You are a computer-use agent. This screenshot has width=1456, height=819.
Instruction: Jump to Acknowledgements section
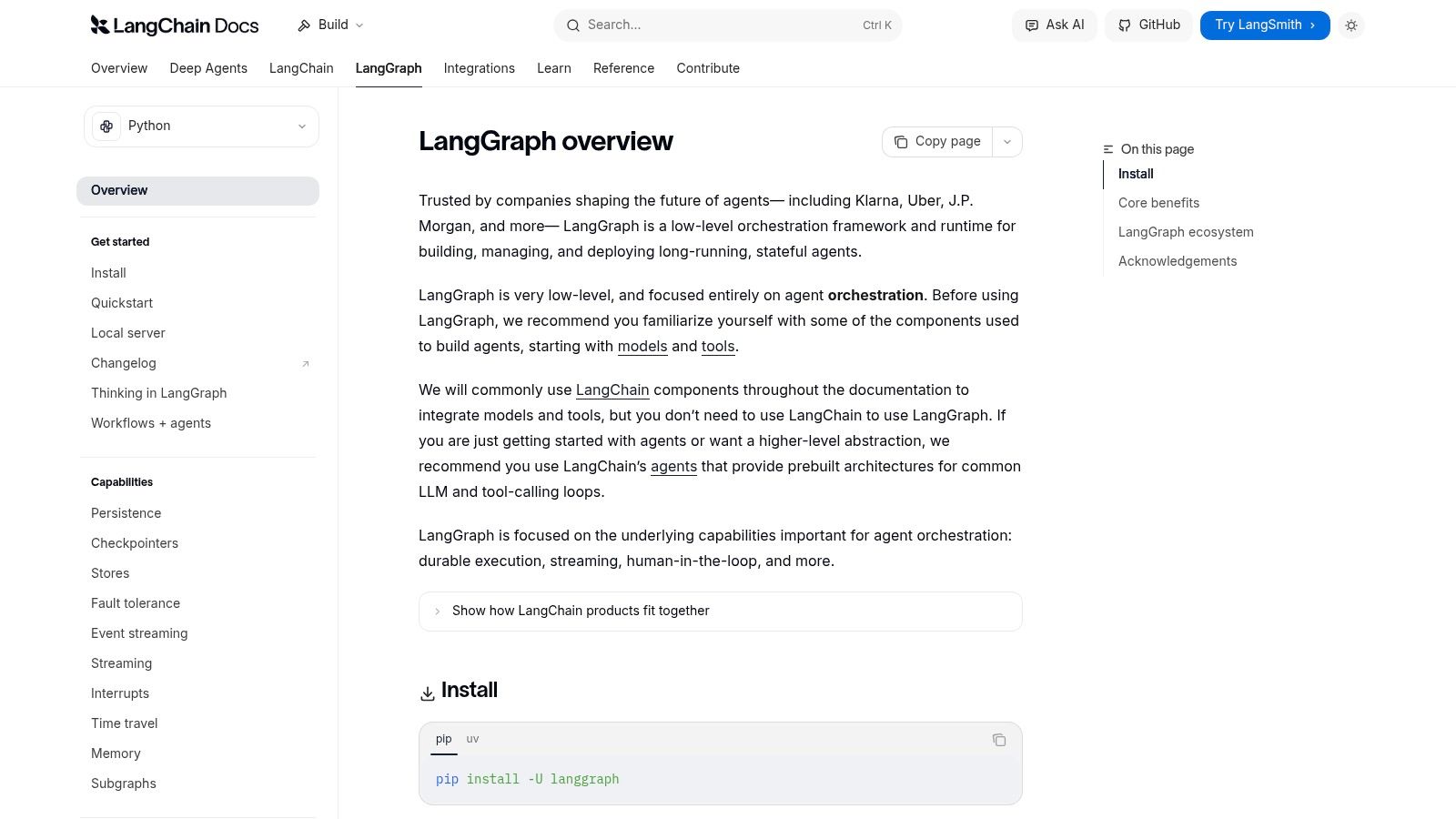pyautogui.click(x=1178, y=261)
